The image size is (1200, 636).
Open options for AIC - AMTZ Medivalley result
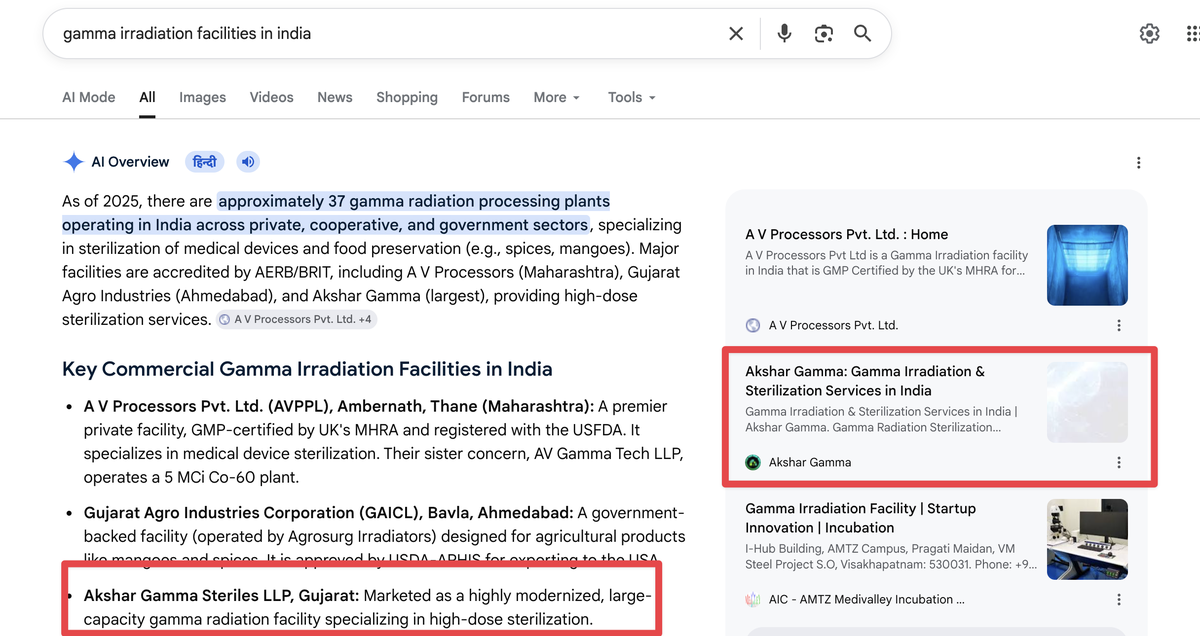point(1119,600)
